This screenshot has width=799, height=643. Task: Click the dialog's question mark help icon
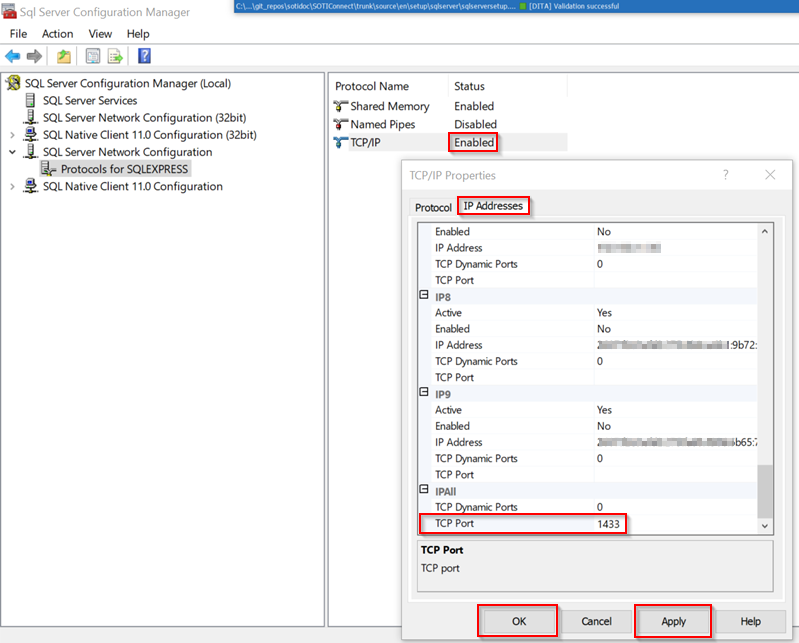click(726, 175)
